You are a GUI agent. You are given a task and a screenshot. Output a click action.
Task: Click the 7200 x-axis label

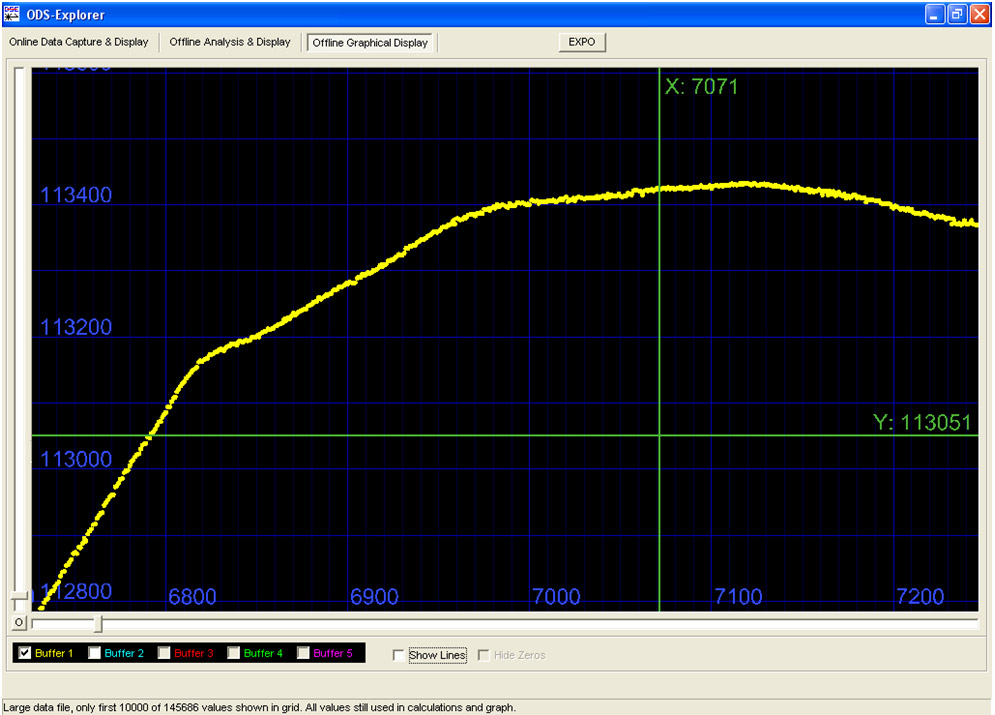coord(920,597)
